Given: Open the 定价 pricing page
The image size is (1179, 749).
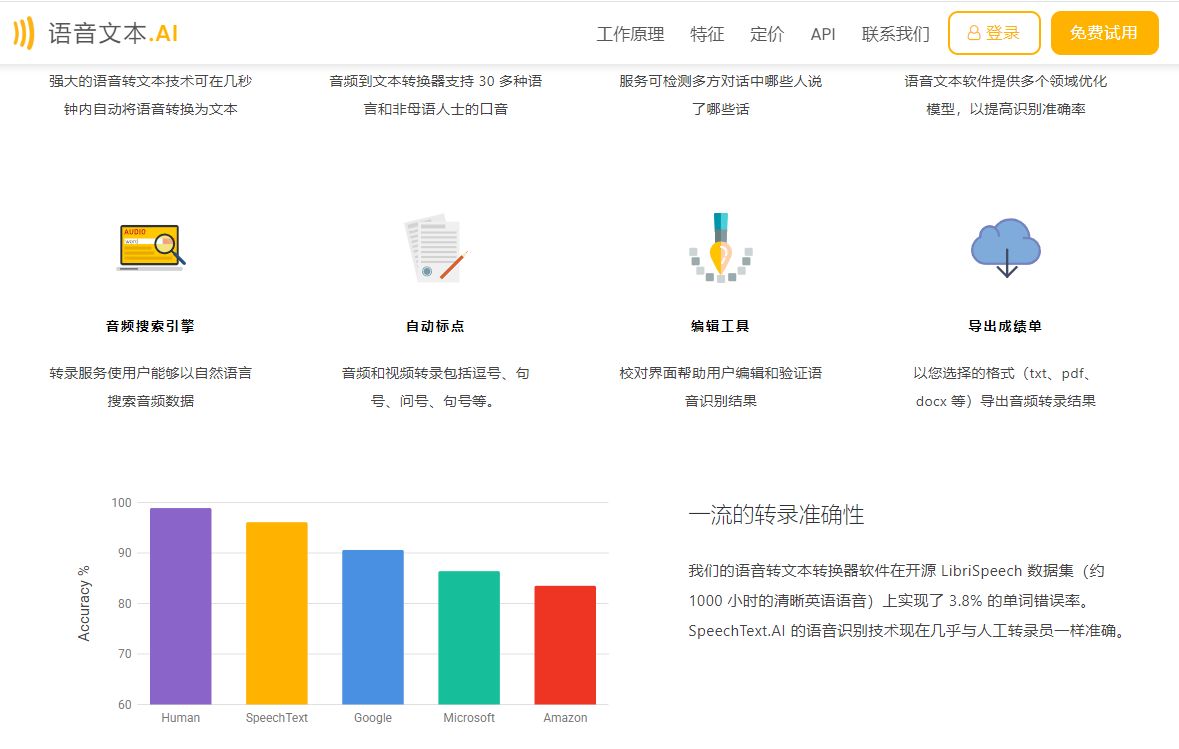Looking at the screenshot, I should pyautogui.click(x=767, y=34).
